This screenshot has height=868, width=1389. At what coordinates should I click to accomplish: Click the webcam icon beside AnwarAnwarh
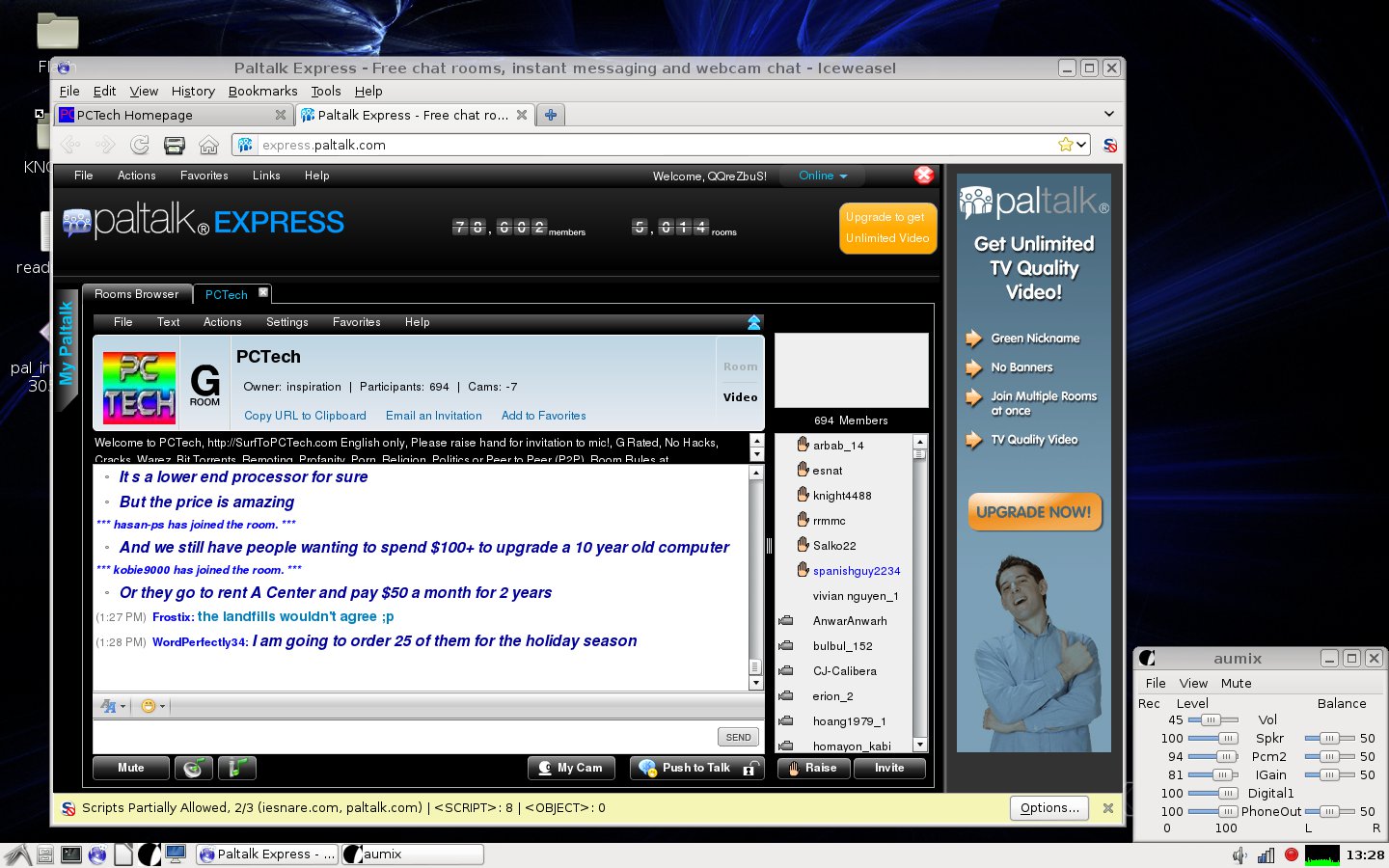click(x=786, y=620)
